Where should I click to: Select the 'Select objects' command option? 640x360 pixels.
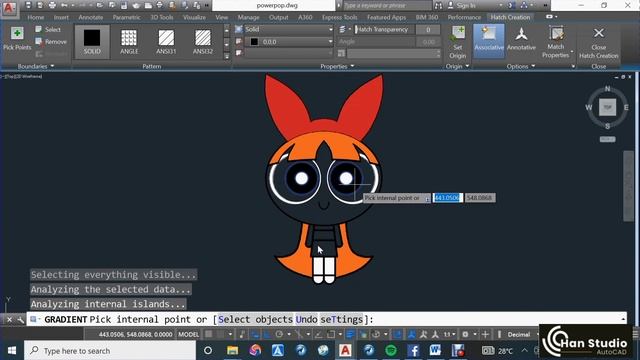[x=256, y=319]
